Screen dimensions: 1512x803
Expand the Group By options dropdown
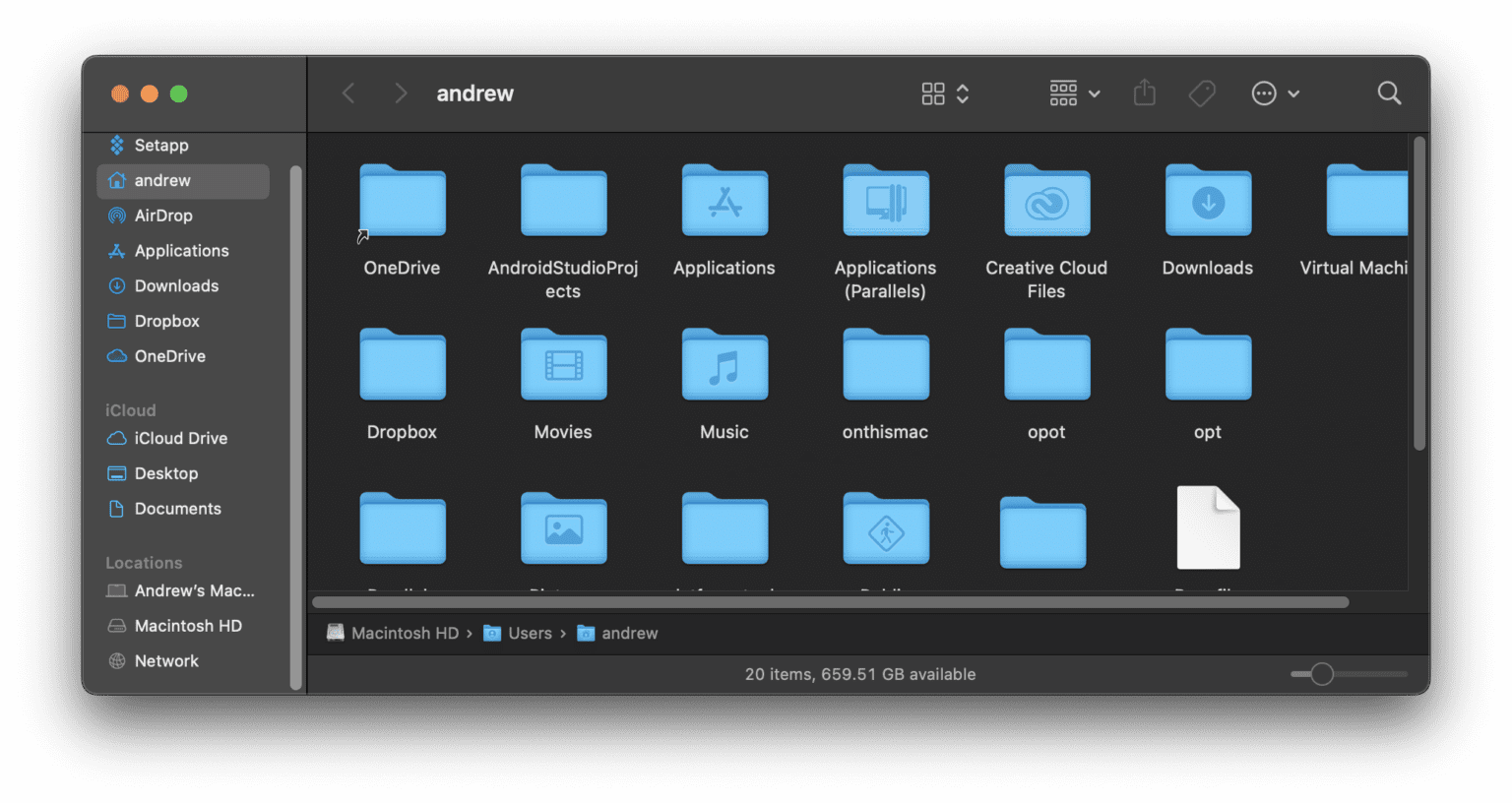click(1074, 93)
